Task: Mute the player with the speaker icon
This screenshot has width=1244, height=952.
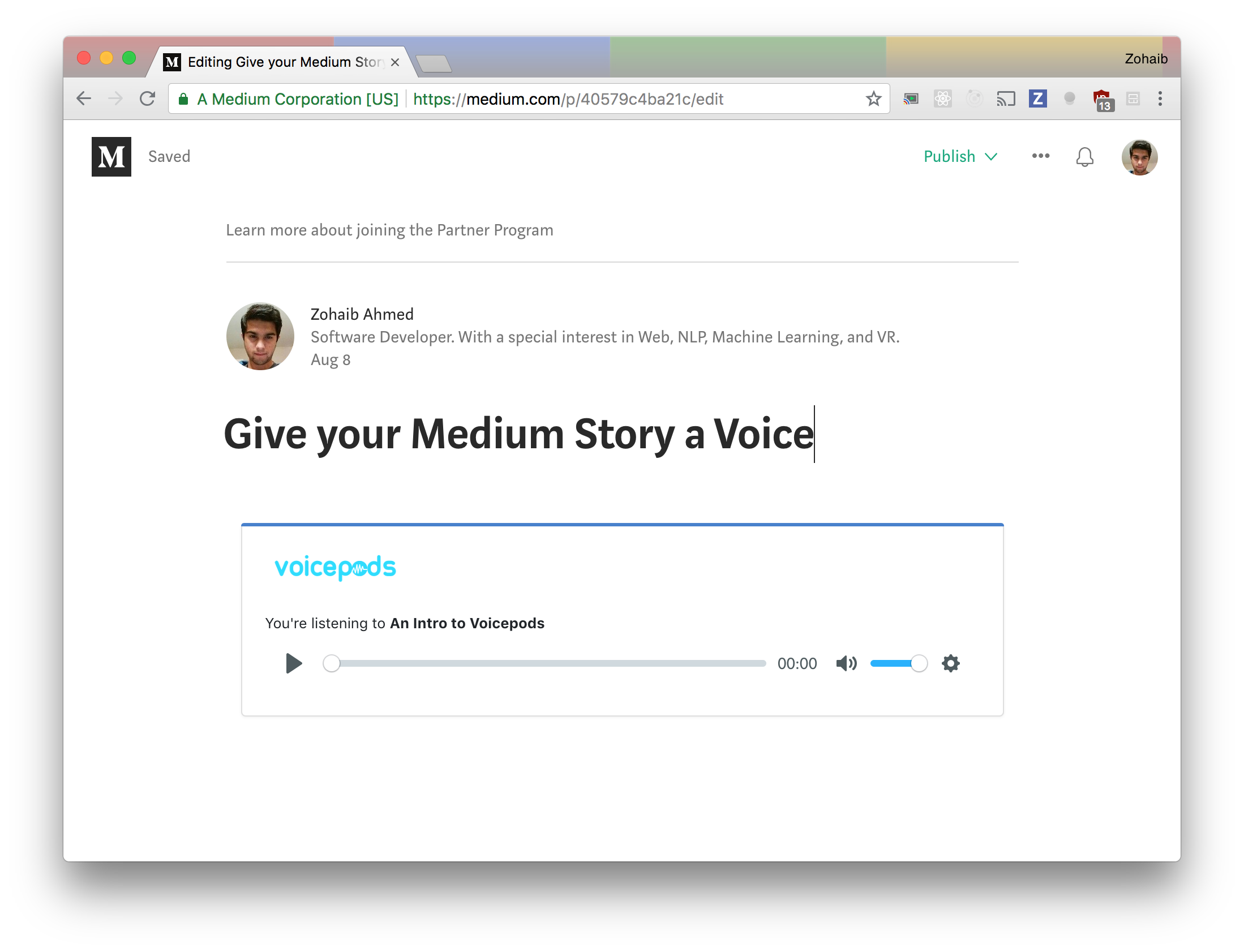Action: click(846, 663)
